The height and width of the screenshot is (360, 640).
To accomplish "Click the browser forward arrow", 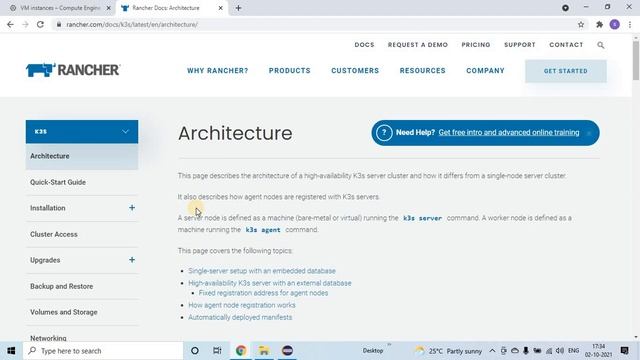I will click(x=25, y=24).
